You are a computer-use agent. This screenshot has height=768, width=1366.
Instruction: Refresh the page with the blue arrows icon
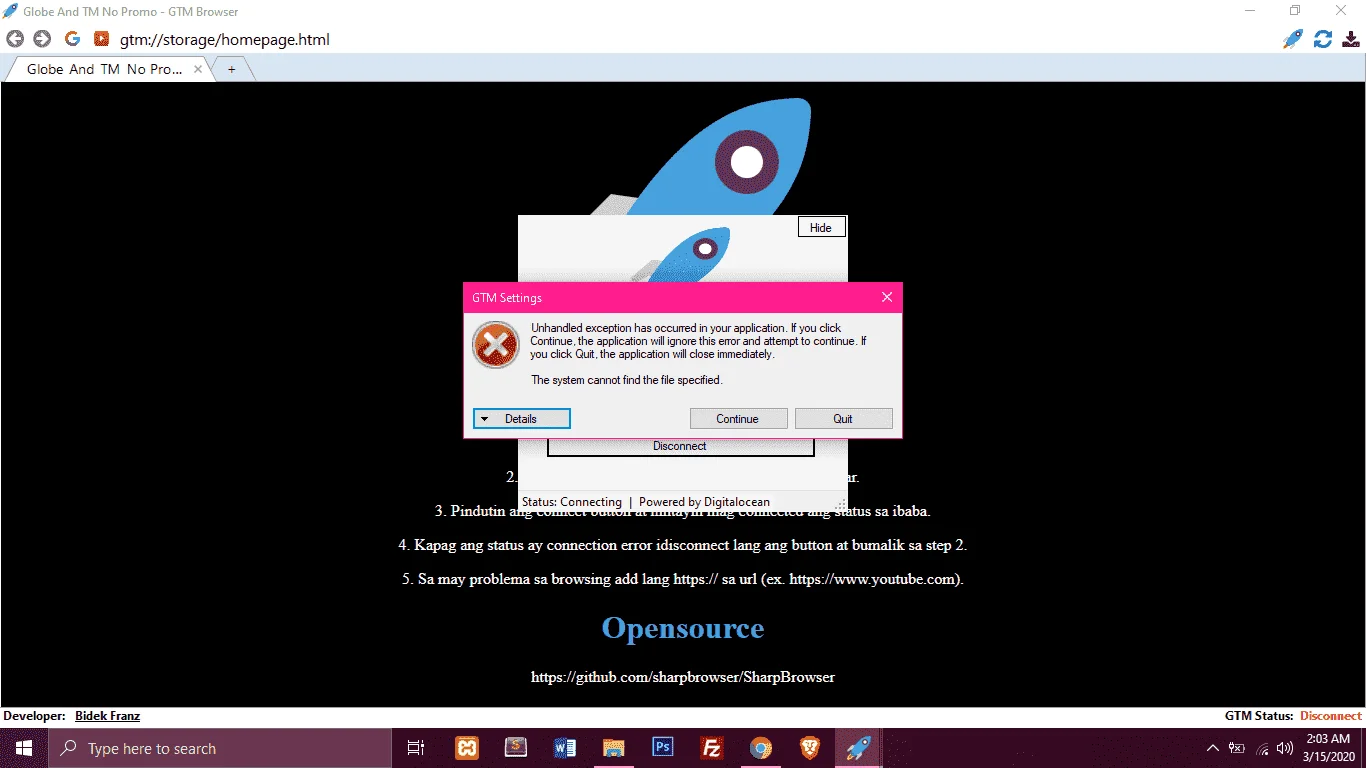(x=1323, y=39)
